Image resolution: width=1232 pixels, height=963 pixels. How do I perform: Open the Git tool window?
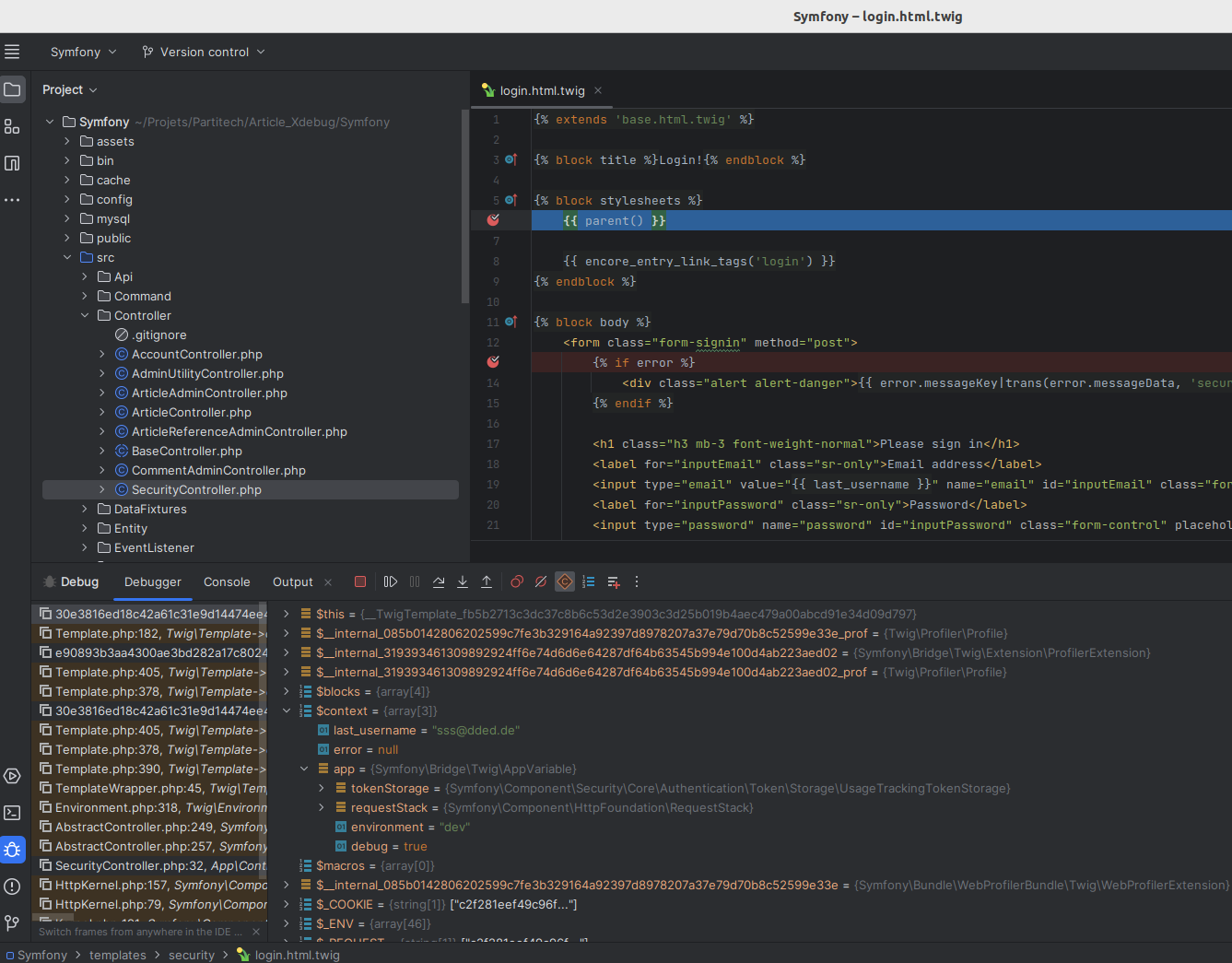click(x=12, y=922)
